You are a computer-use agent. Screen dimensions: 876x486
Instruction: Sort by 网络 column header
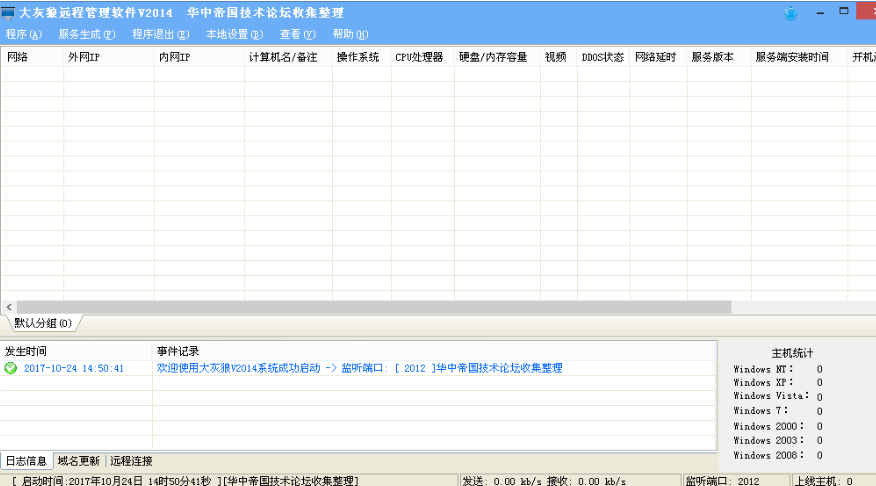[x=32, y=57]
